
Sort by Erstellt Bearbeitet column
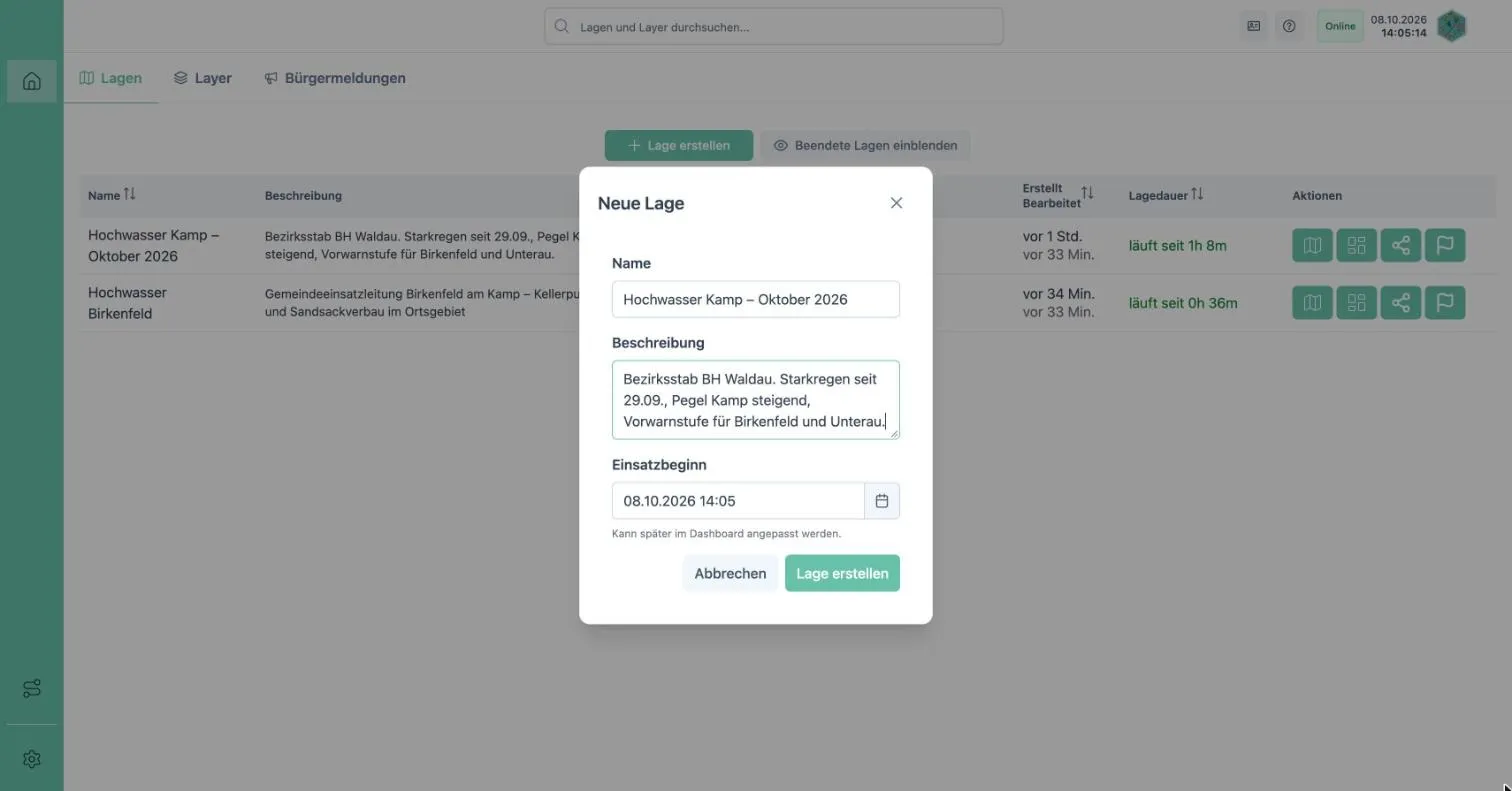click(1087, 192)
